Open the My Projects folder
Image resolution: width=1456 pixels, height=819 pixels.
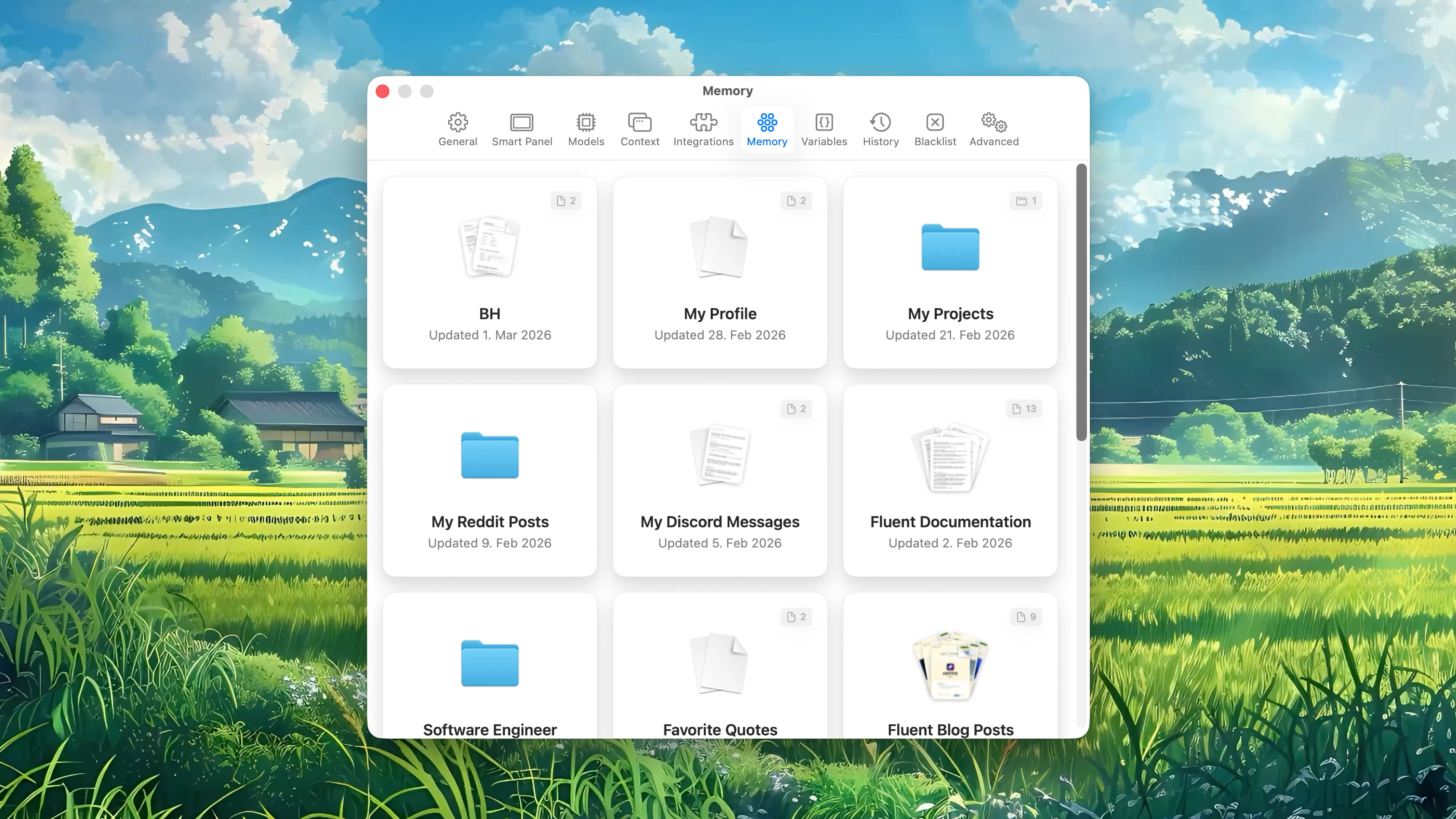click(950, 272)
